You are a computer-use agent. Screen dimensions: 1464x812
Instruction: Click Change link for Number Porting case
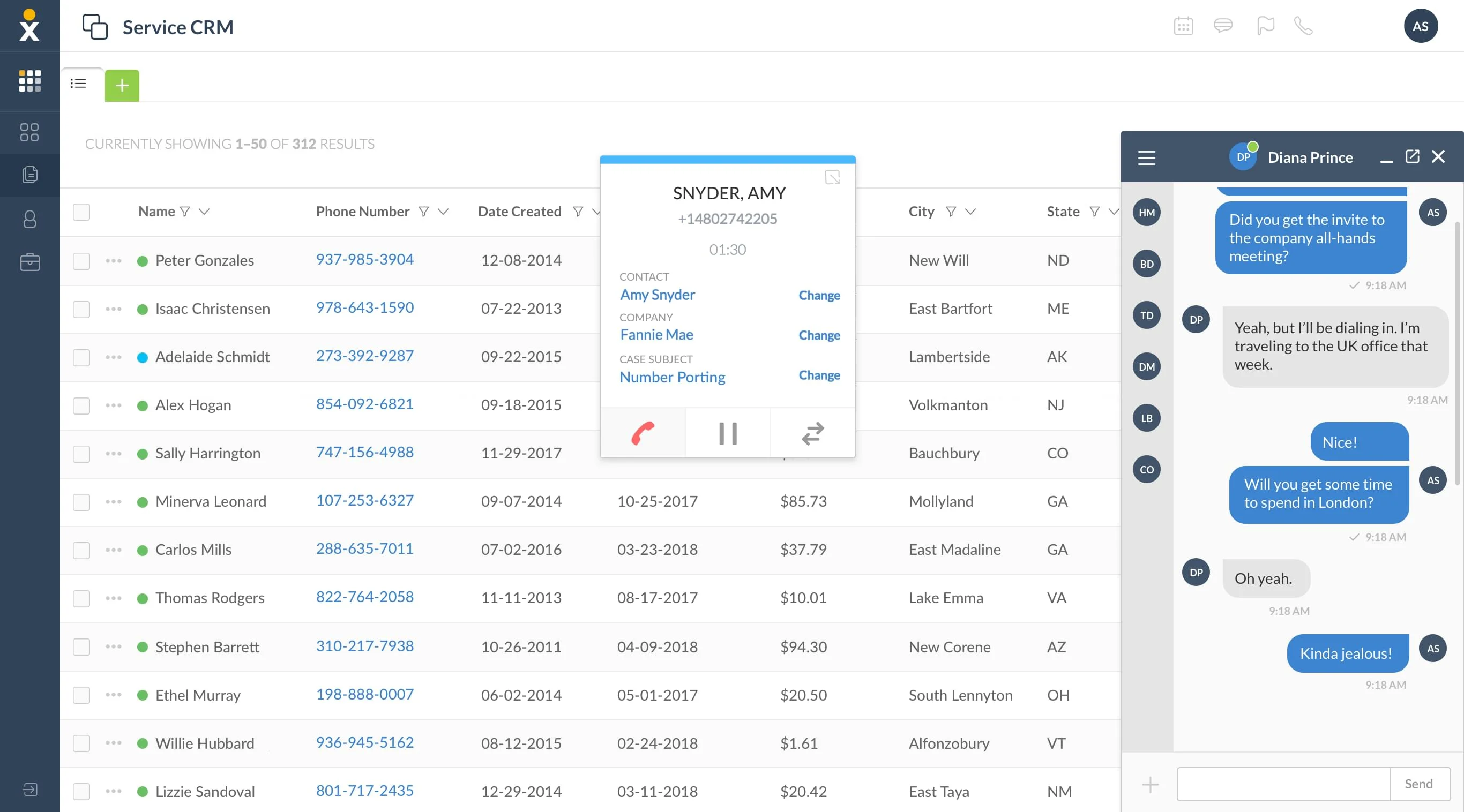click(820, 375)
